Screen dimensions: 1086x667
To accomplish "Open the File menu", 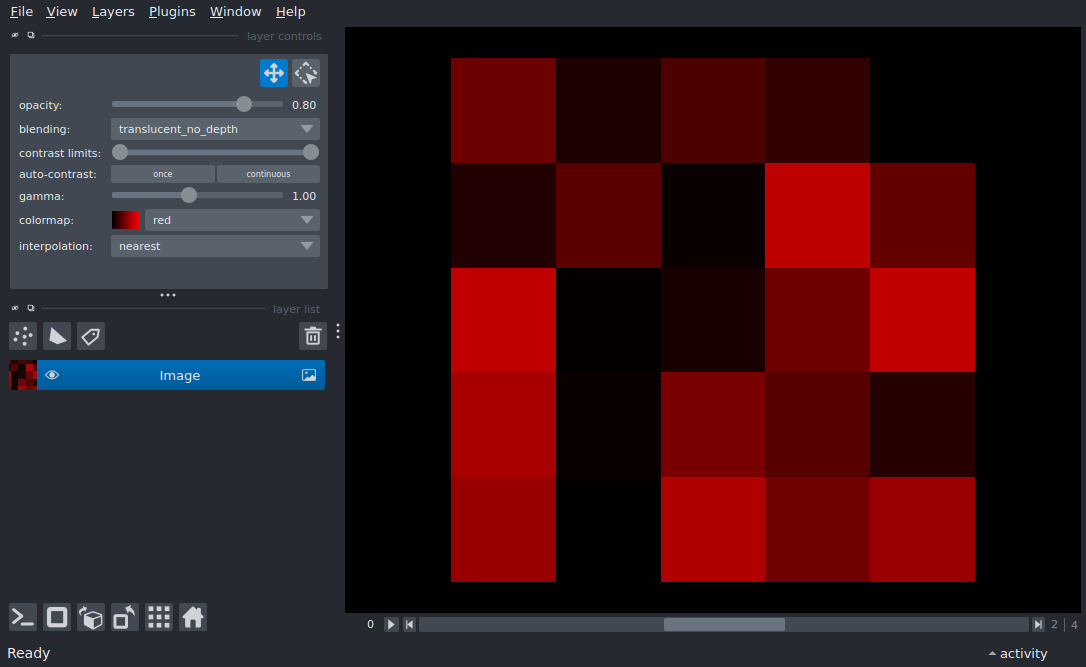I will (x=21, y=12).
